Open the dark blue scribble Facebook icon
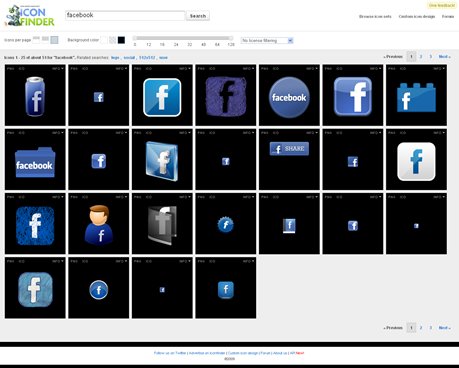The height and width of the screenshot is (368, 459). 35,226
